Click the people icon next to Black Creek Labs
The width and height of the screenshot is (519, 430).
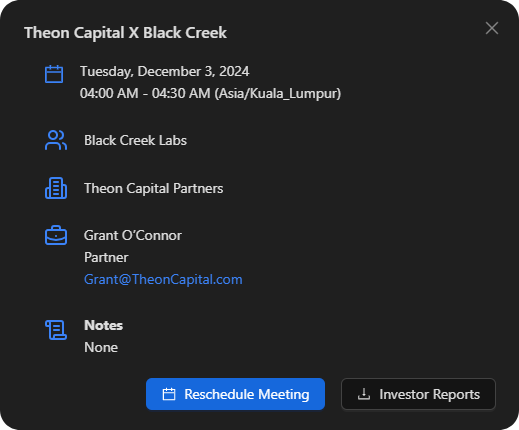[x=56, y=140]
